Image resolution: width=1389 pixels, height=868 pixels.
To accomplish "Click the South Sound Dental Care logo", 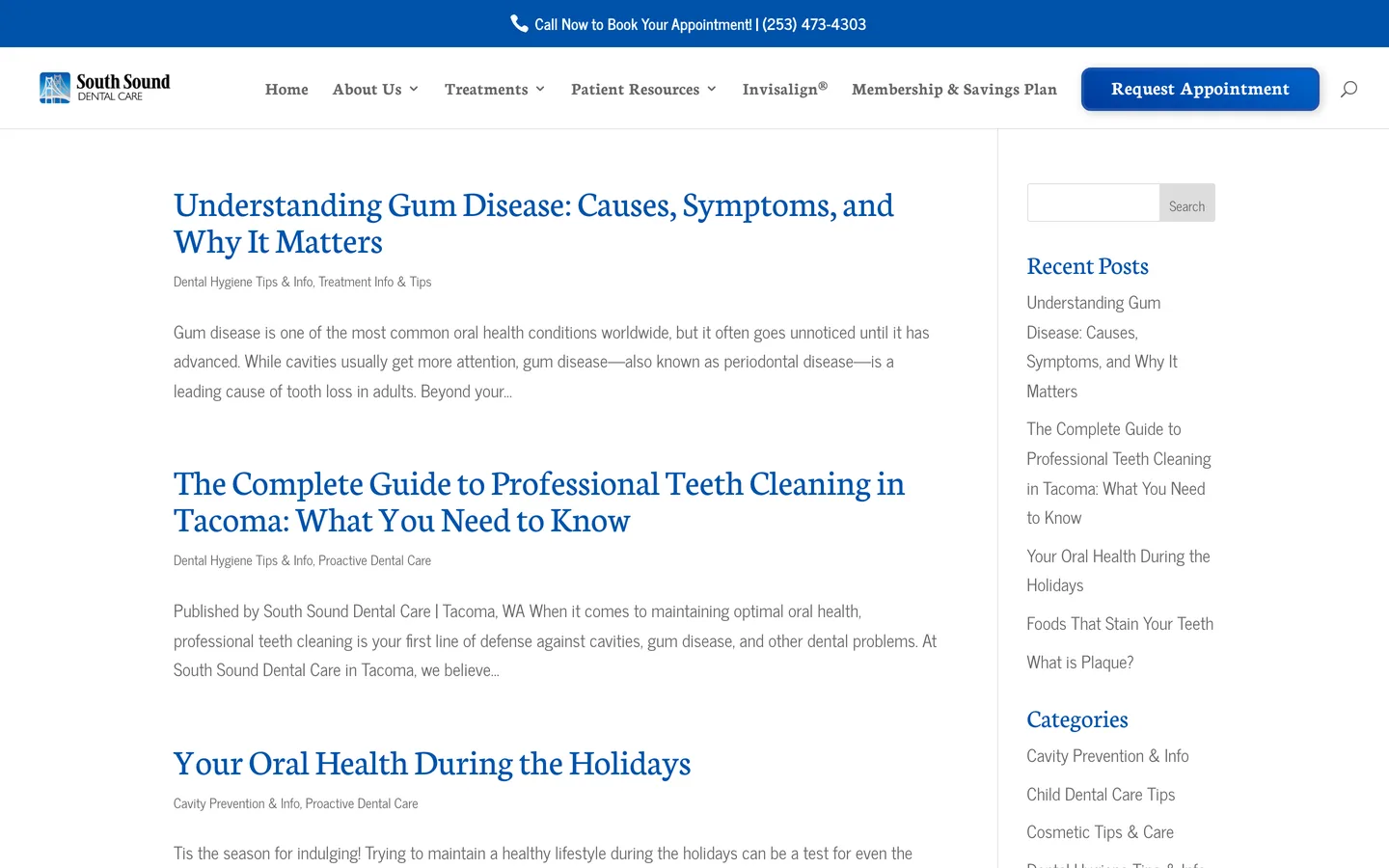I will (x=104, y=88).
